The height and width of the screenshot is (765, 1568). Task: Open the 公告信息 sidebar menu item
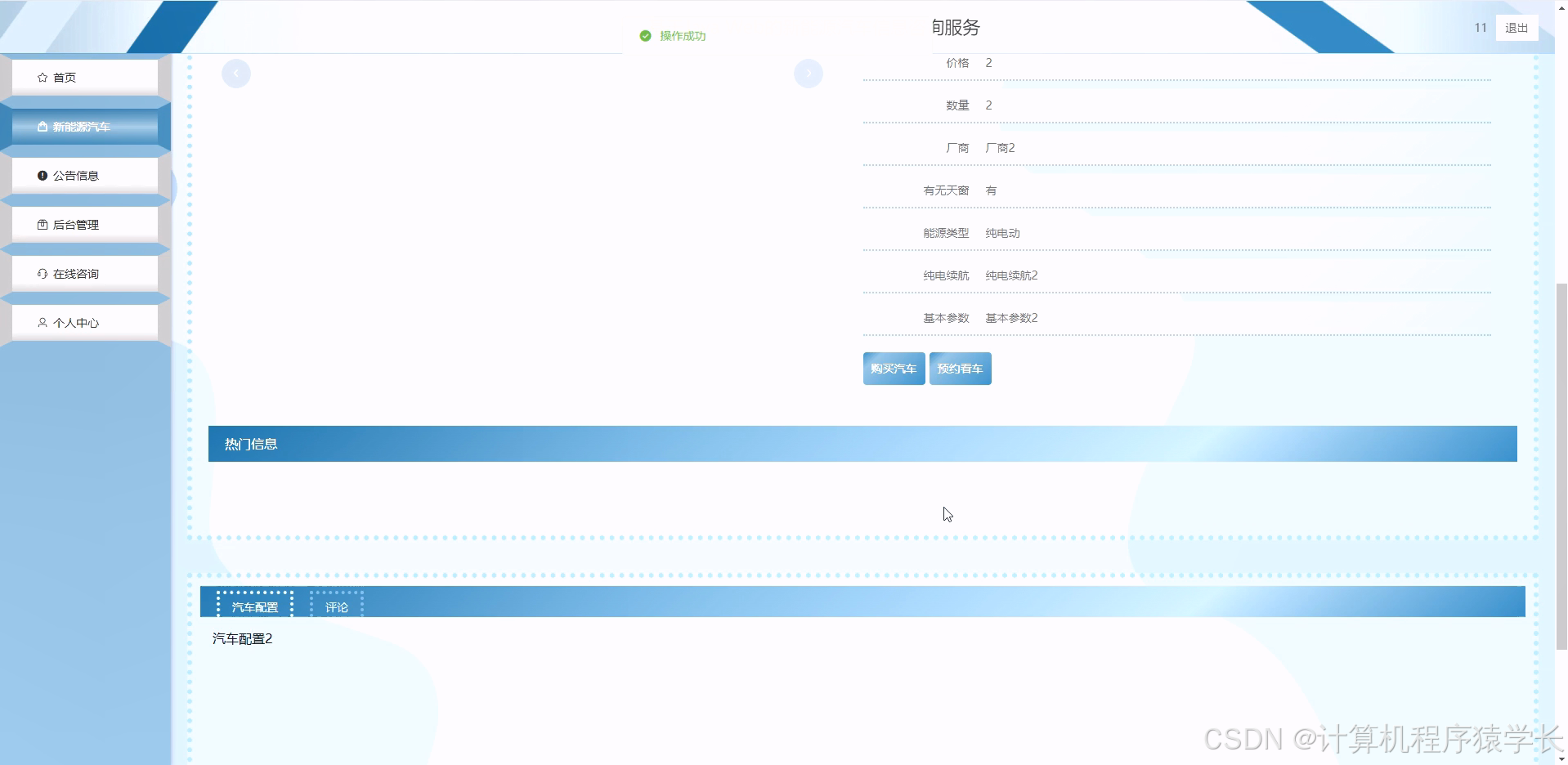pyautogui.click(x=85, y=176)
